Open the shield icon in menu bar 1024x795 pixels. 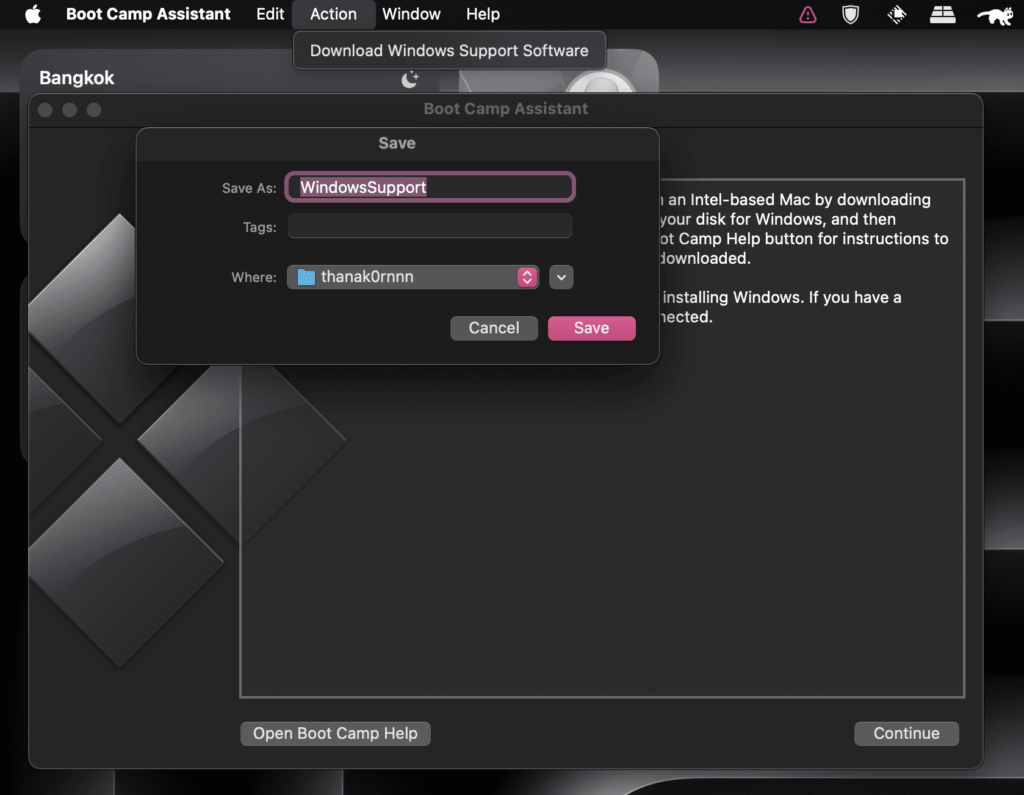851,14
